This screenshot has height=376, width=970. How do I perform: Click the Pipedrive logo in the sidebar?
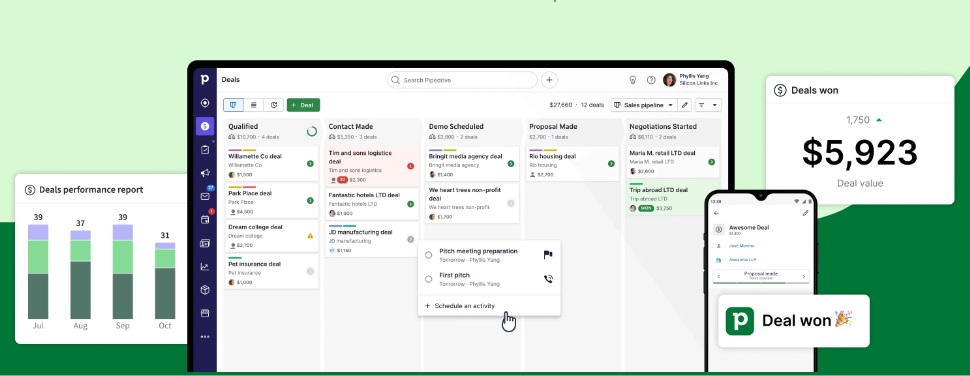[x=205, y=79]
